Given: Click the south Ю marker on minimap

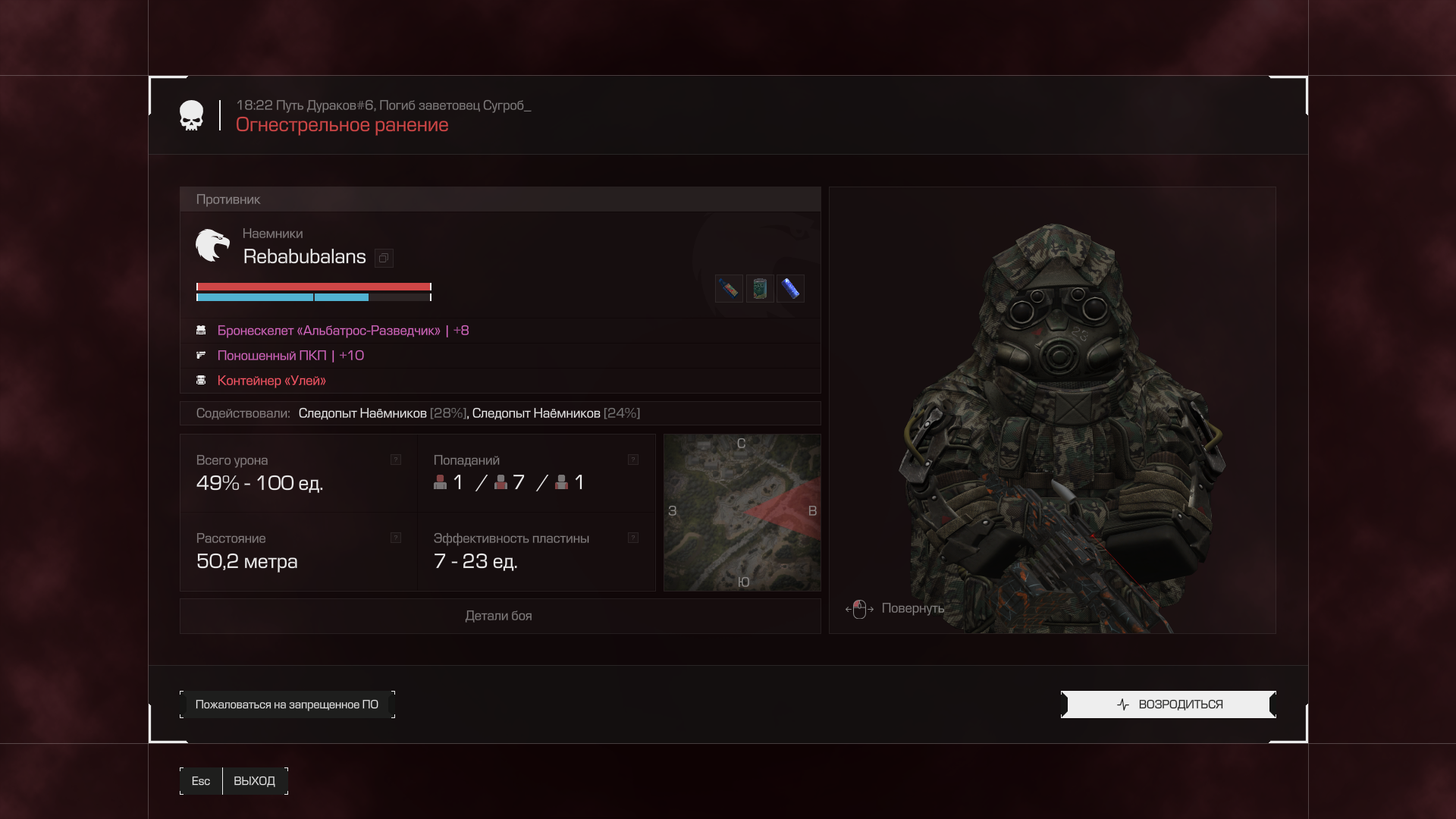Looking at the screenshot, I should [743, 582].
